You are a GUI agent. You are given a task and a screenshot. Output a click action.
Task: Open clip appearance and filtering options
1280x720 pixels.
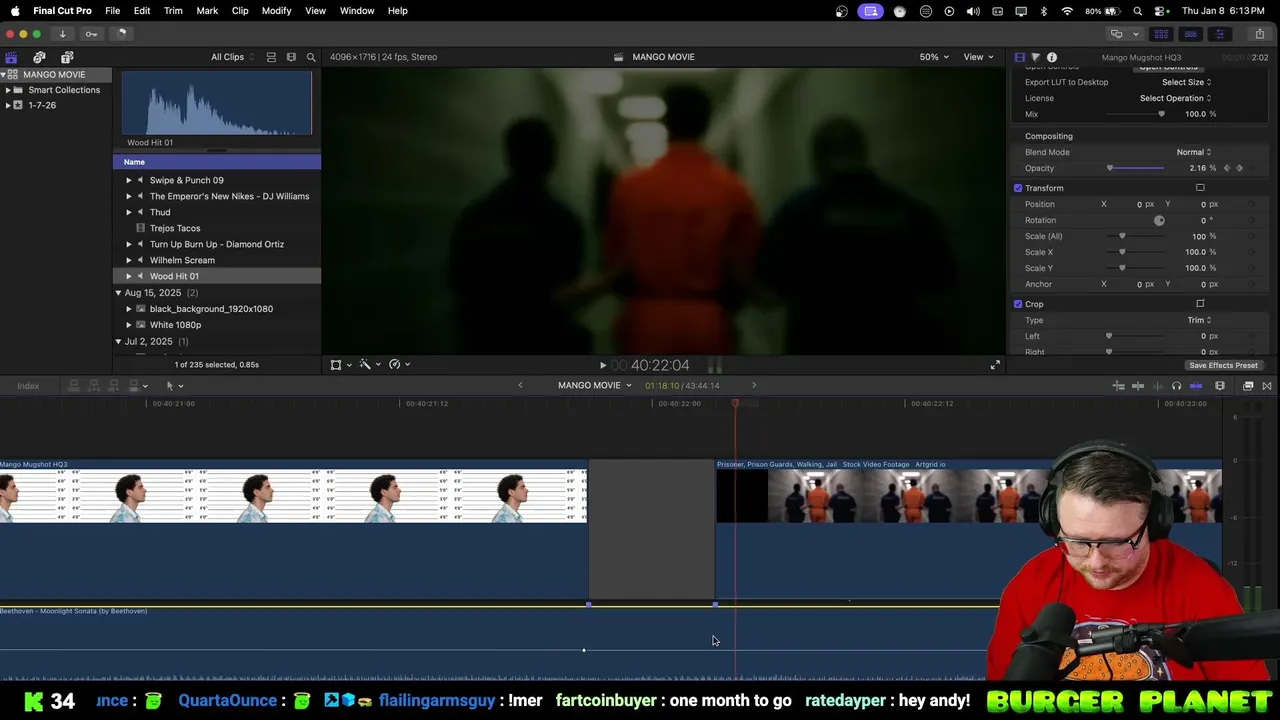[x=291, y=57]
